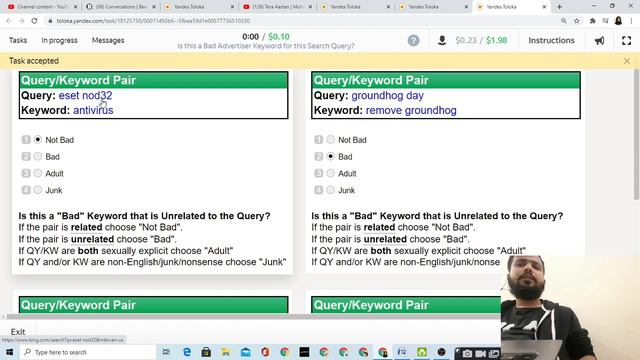This screenshot has height=360, width=640.
Task: Select Junk for groundhog day pair
Action: click(331, 190)
